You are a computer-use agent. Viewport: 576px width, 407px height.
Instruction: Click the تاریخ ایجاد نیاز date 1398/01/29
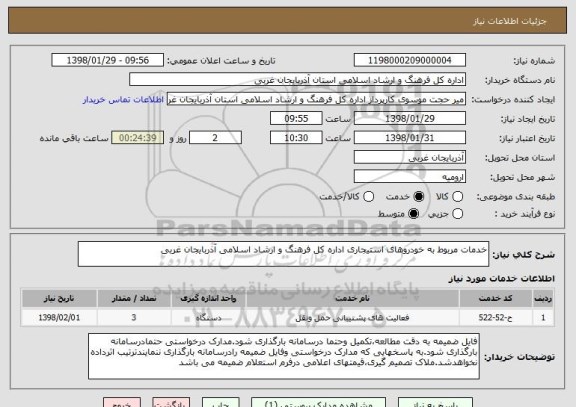pyautogui.click(x=410, y=119)
